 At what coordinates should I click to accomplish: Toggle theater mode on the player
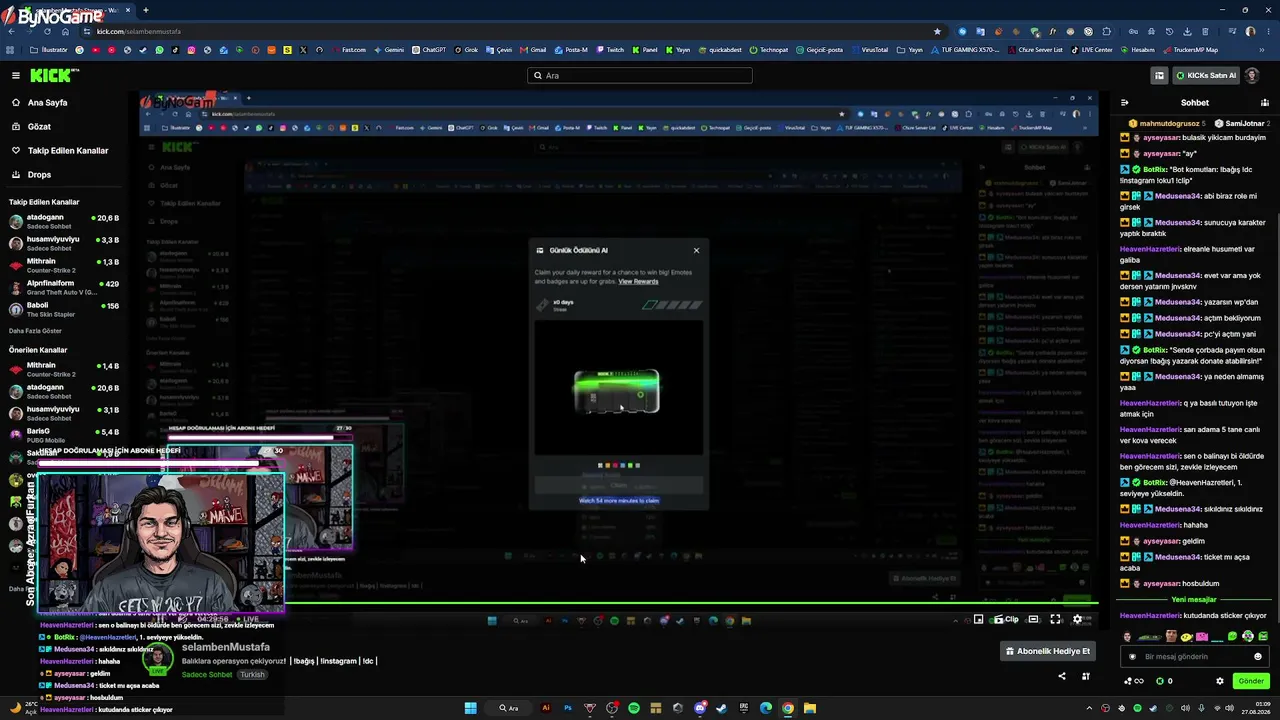click(x=1033, y=620)
